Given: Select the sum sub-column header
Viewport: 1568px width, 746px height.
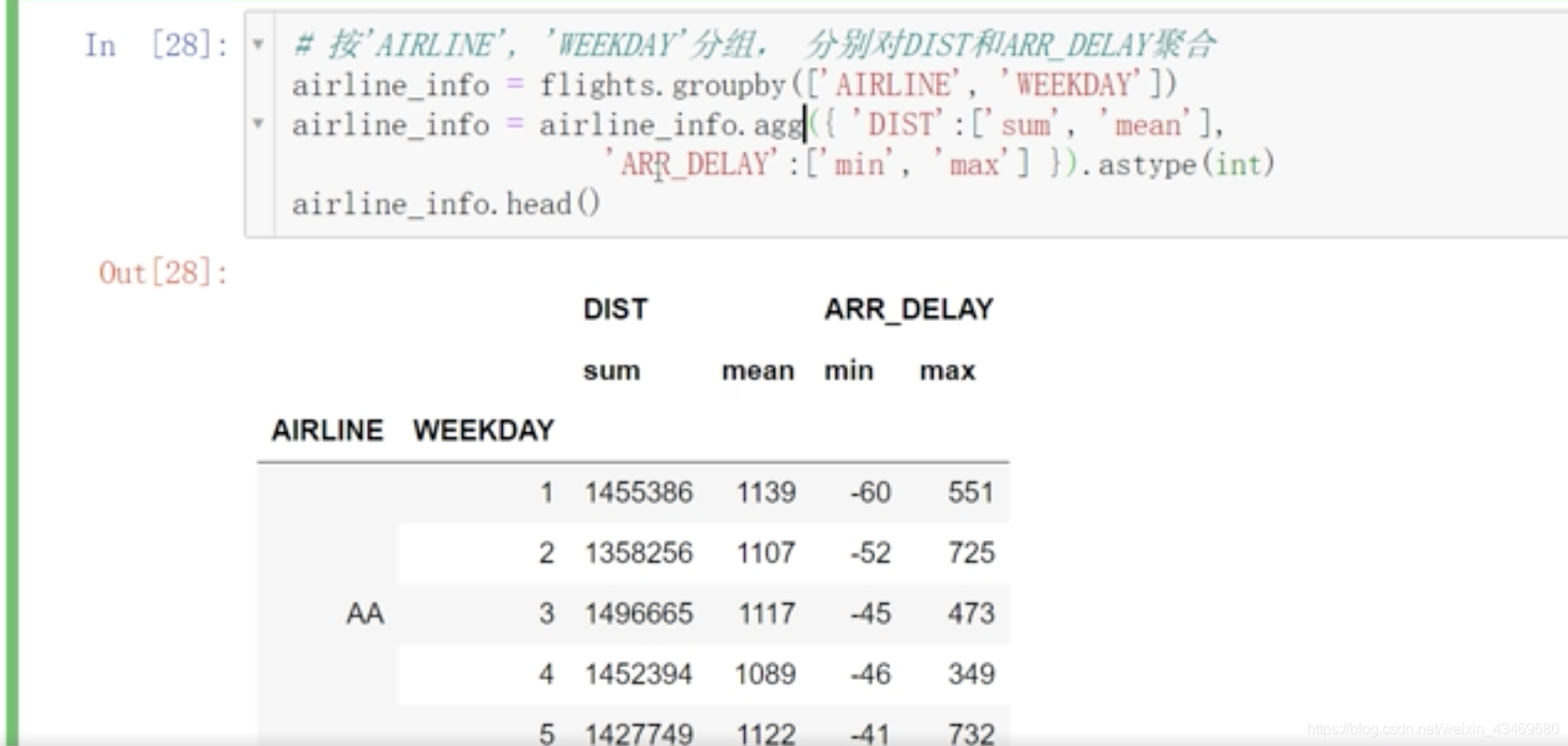Looking at the screenshot, I should [x=611, y=370].
